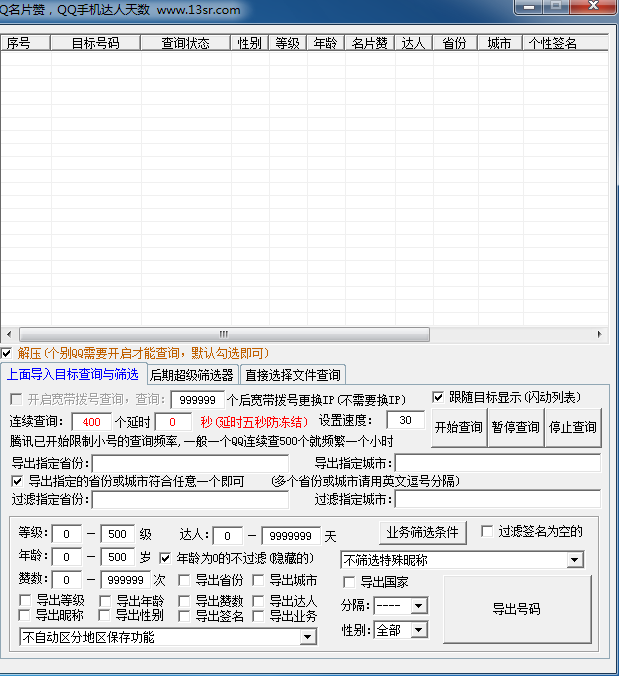Check the 导出国家 option

tap(349, 581)
